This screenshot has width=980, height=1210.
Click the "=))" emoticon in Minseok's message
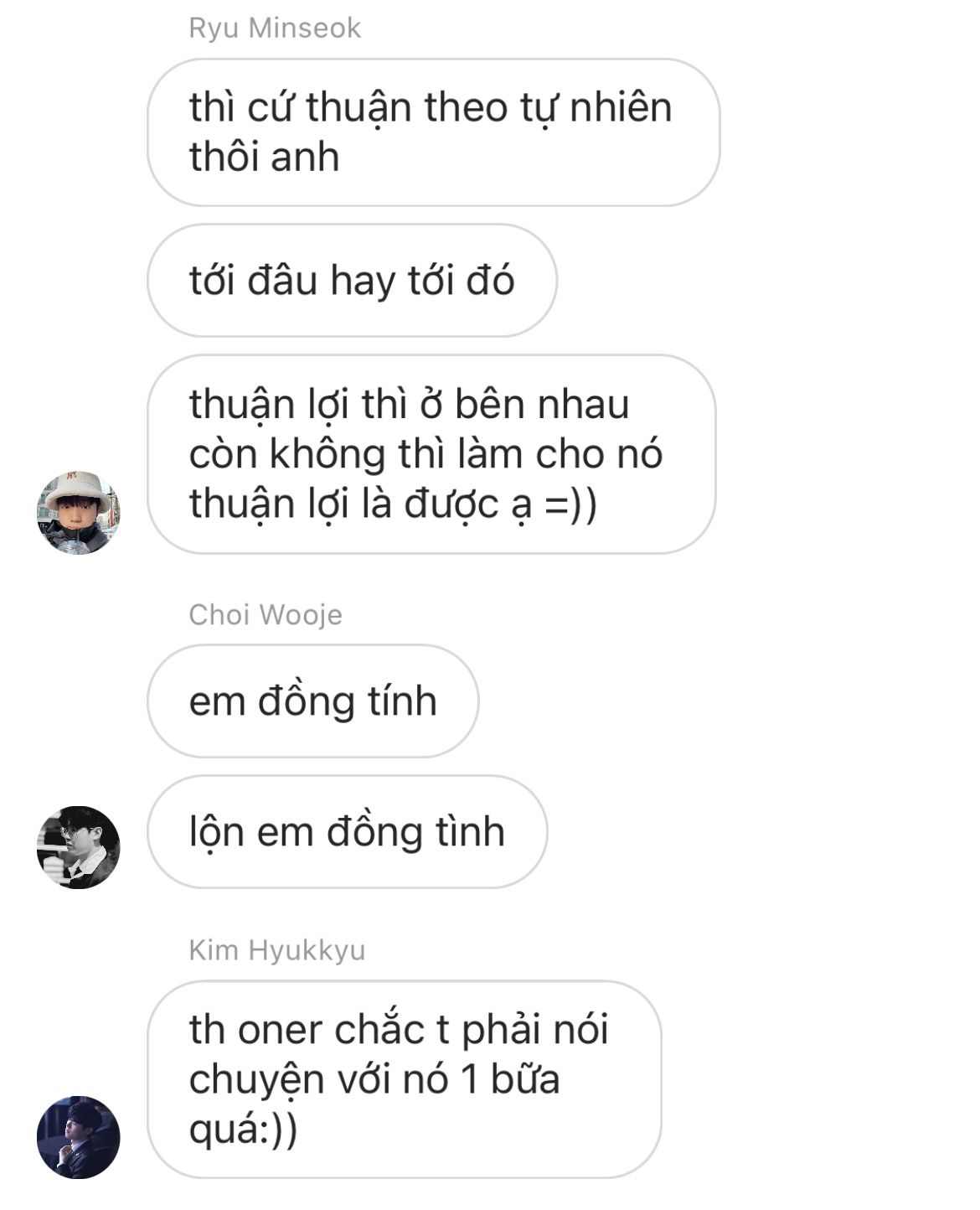click(x=571, y=505)
